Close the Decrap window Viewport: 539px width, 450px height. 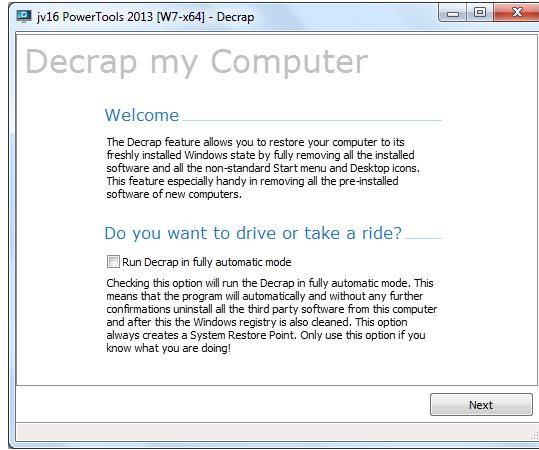(x=517, y=13)
